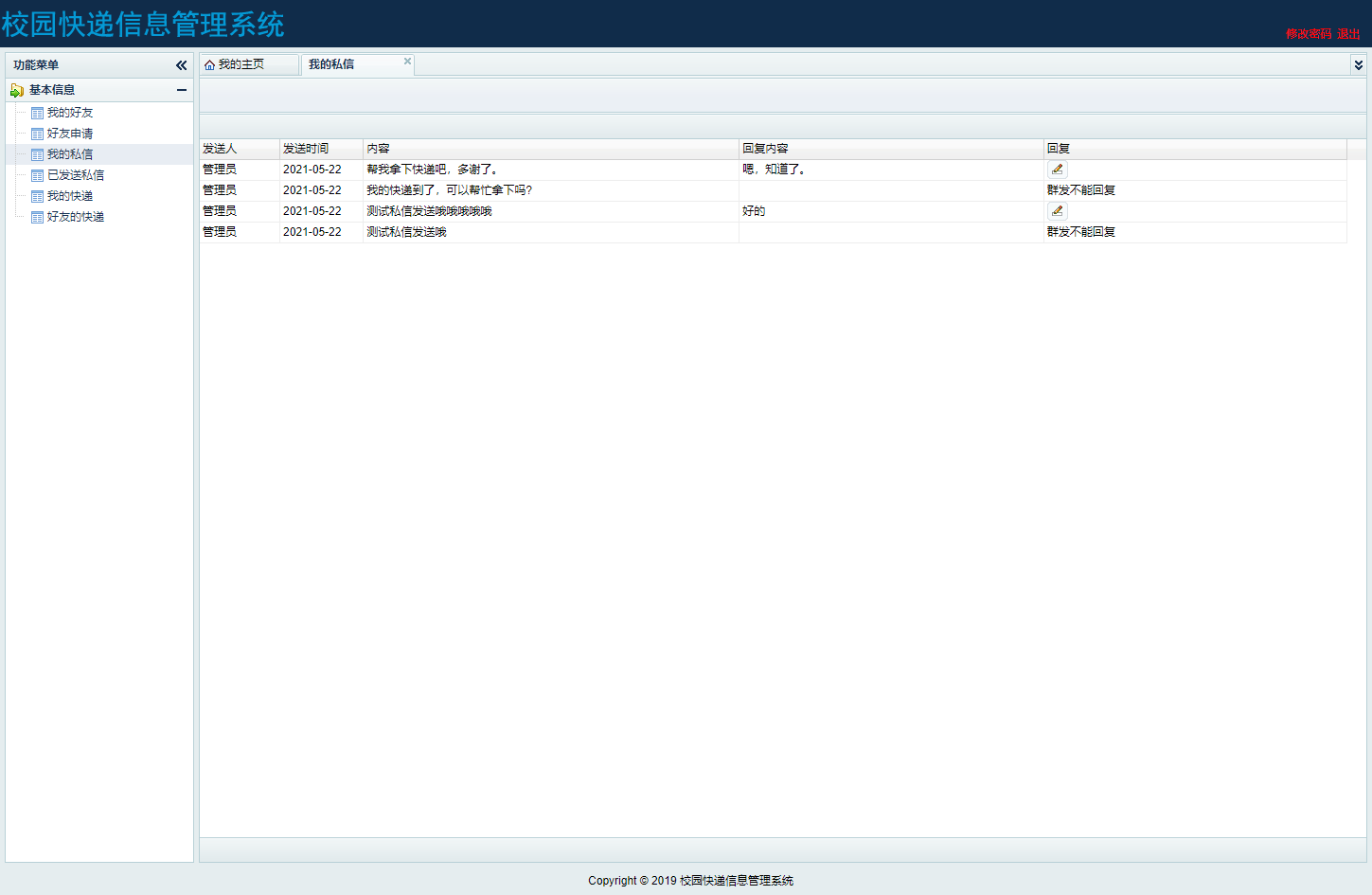Click the grid icon beside 我的好友
The height and width of the screenshot is (895, 1372).
[x=37, y=113]
